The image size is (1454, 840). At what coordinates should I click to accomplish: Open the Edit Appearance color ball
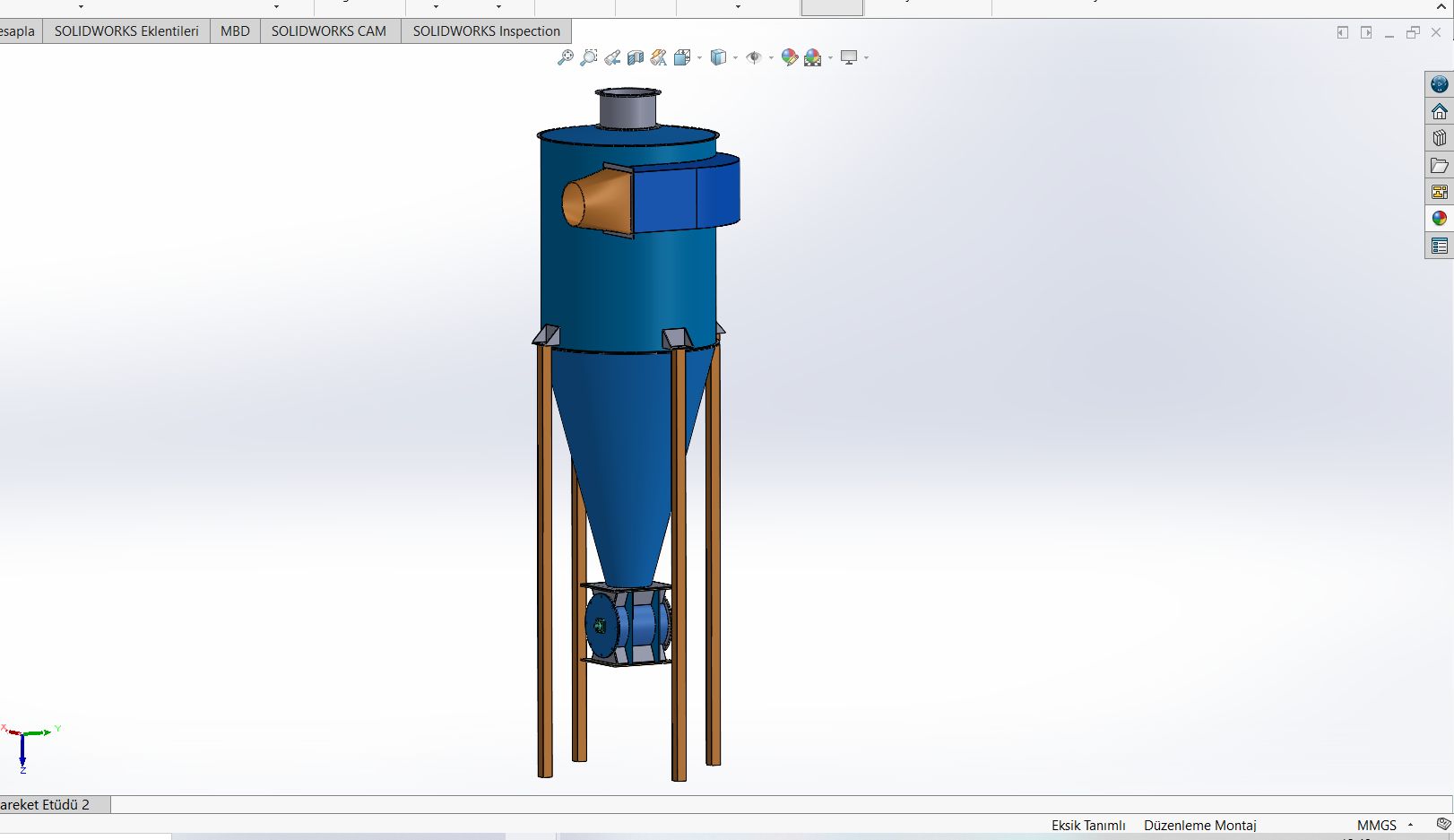click(790, 57)
